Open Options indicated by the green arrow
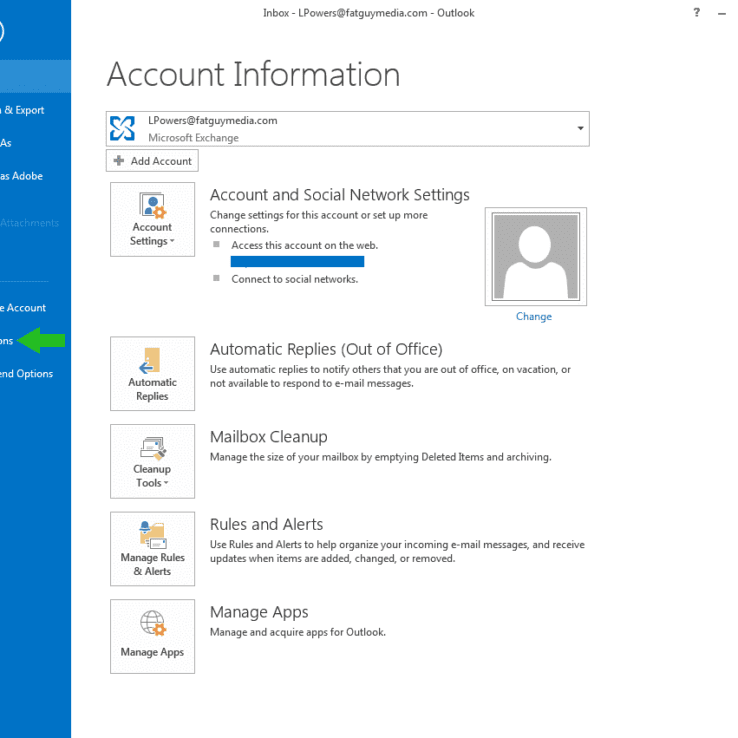The height and width of the screenshot is (738, 738). tap(7, 341)
